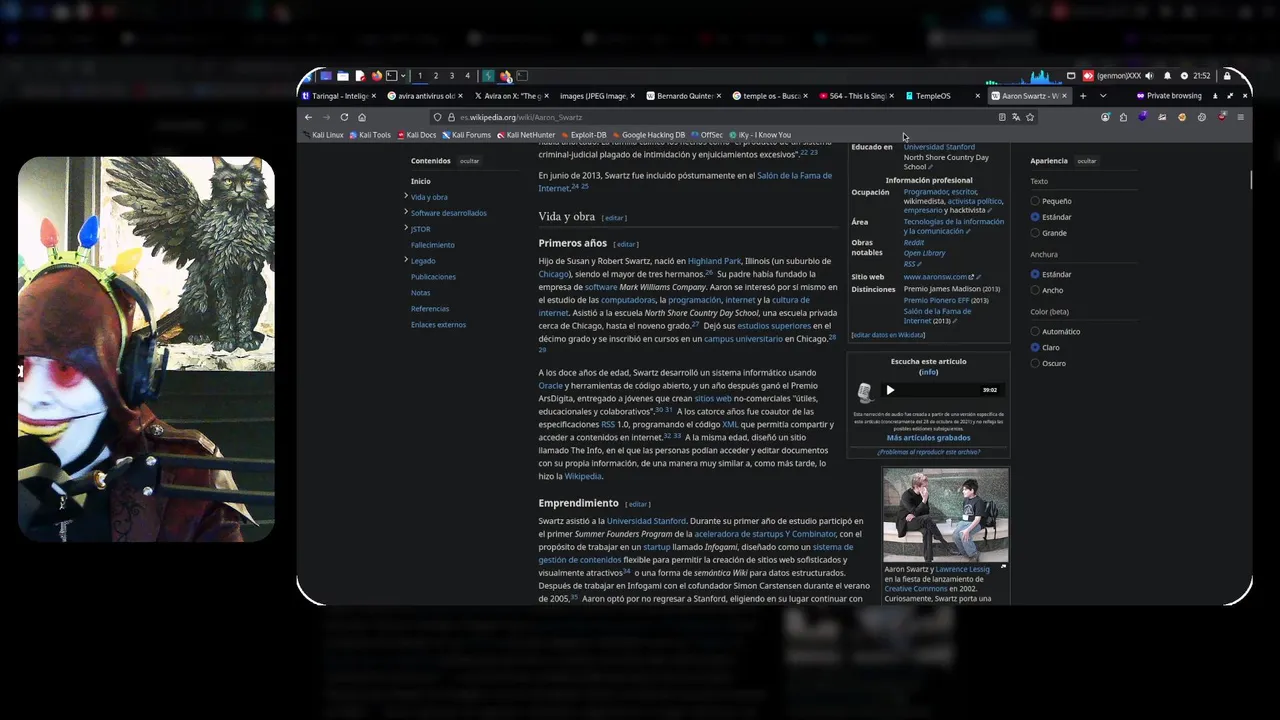The image size is (1280, 720).
Task: Select Estándar width option
Action: [1035, 274]
